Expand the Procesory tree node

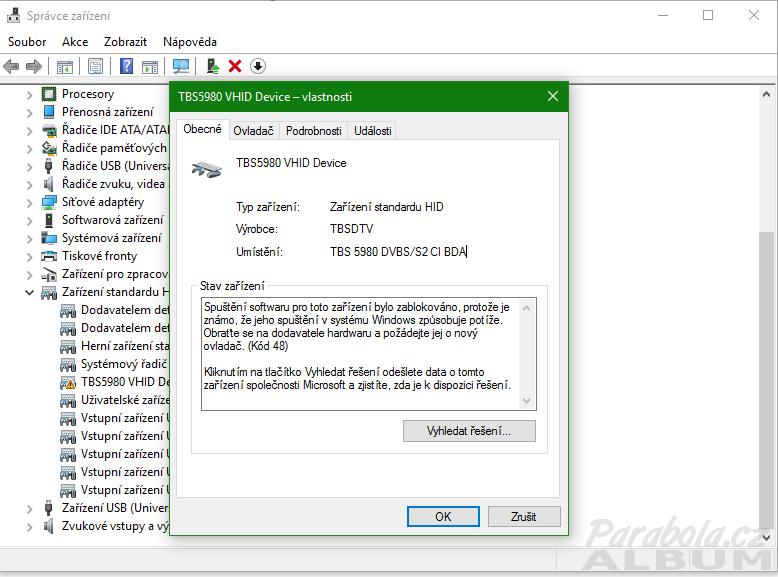[x=29, y=94]
